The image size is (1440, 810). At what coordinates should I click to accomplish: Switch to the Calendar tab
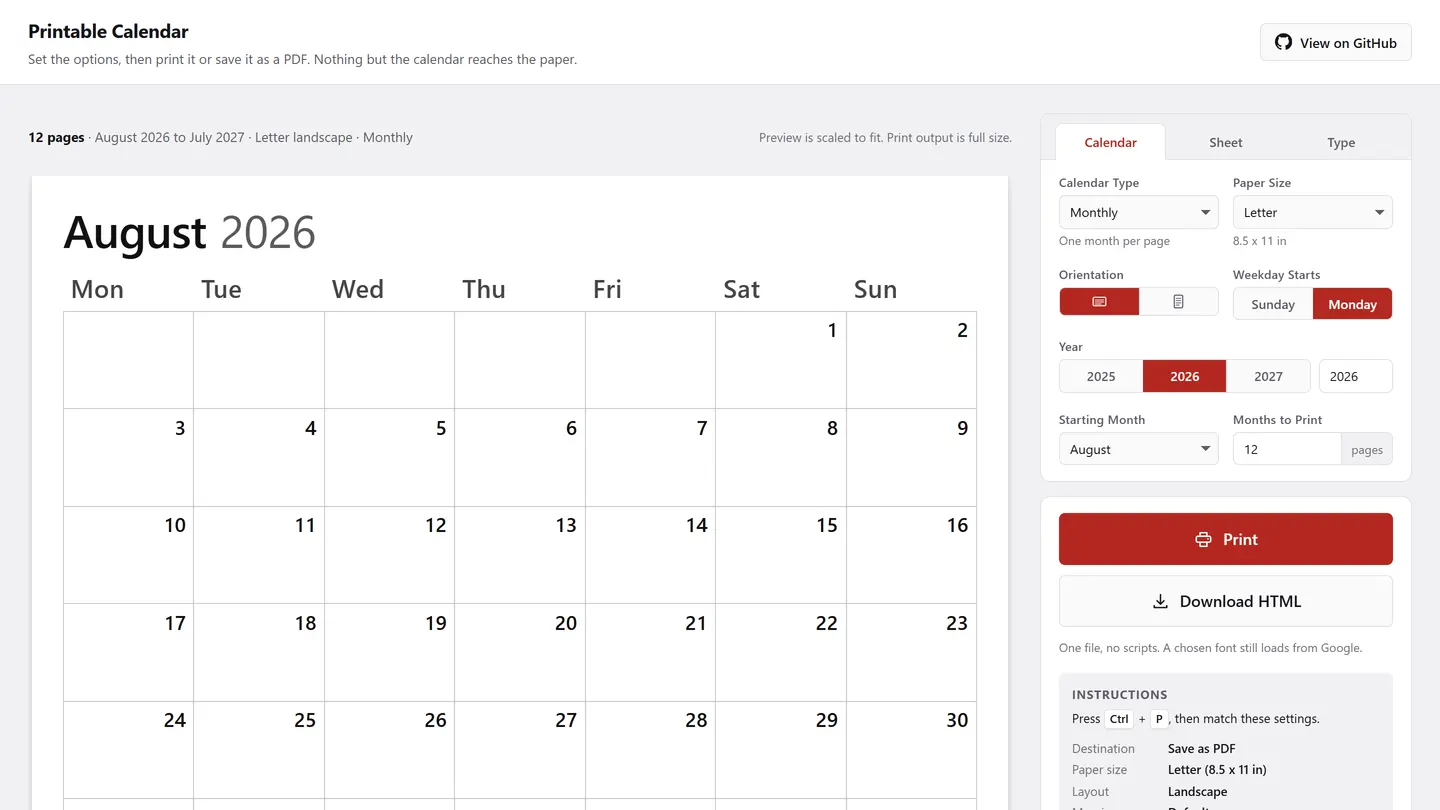pyautogui.click(x=1110, y=142)
